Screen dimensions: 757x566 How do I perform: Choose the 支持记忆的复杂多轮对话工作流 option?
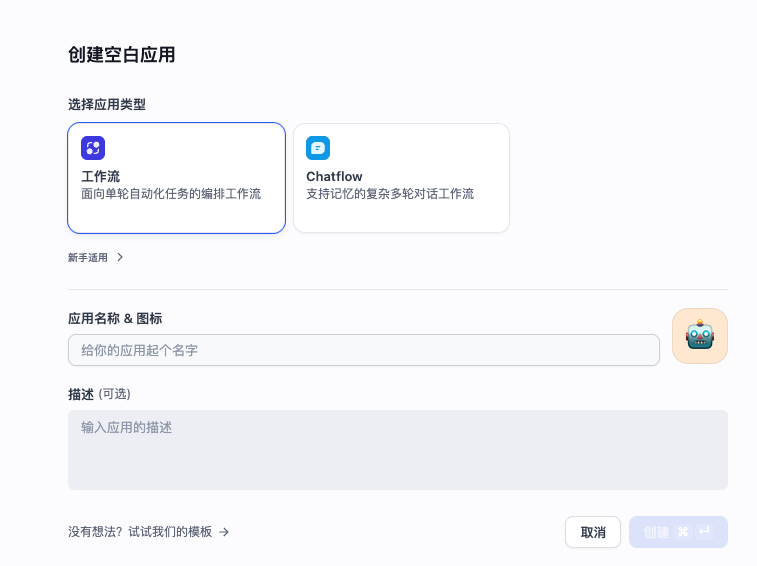click(x=390, y=194)
